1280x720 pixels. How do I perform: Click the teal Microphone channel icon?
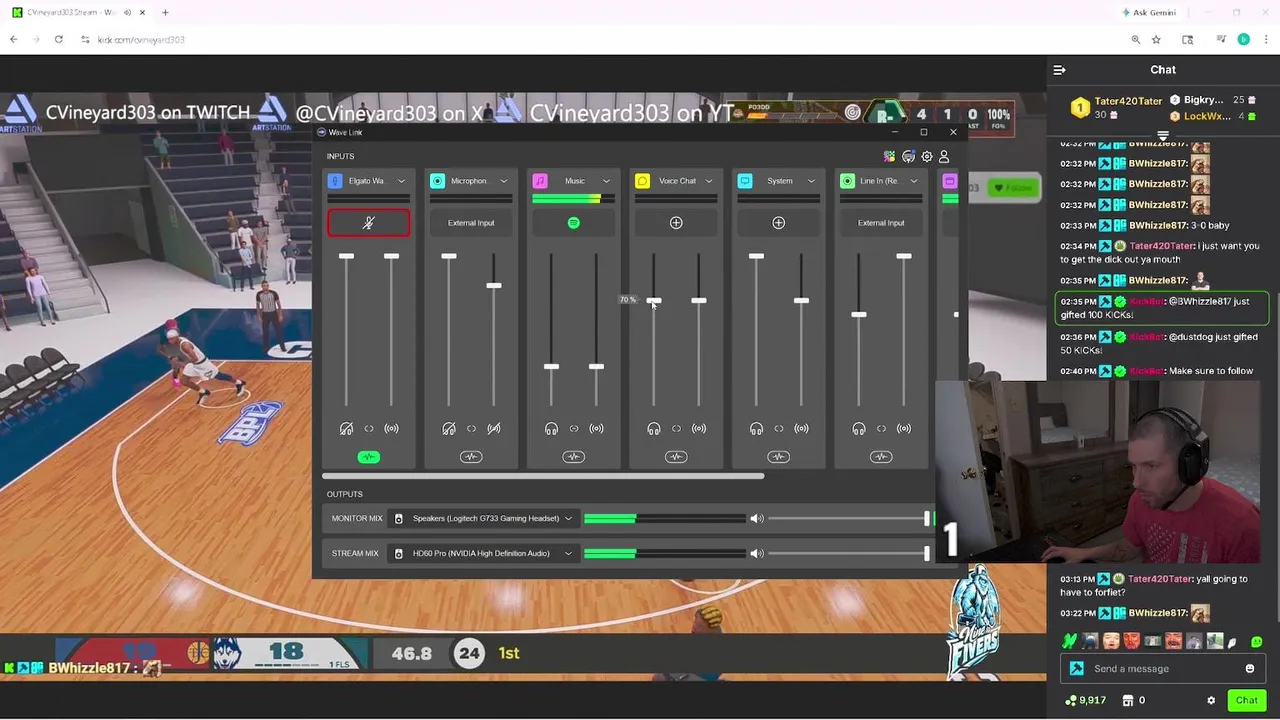437,181
